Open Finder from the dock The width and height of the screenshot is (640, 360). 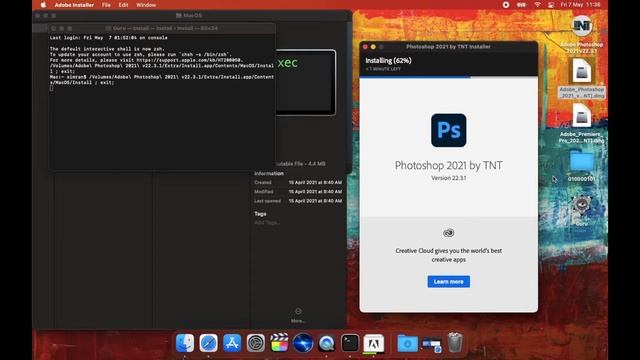click(x=185, y=343)
